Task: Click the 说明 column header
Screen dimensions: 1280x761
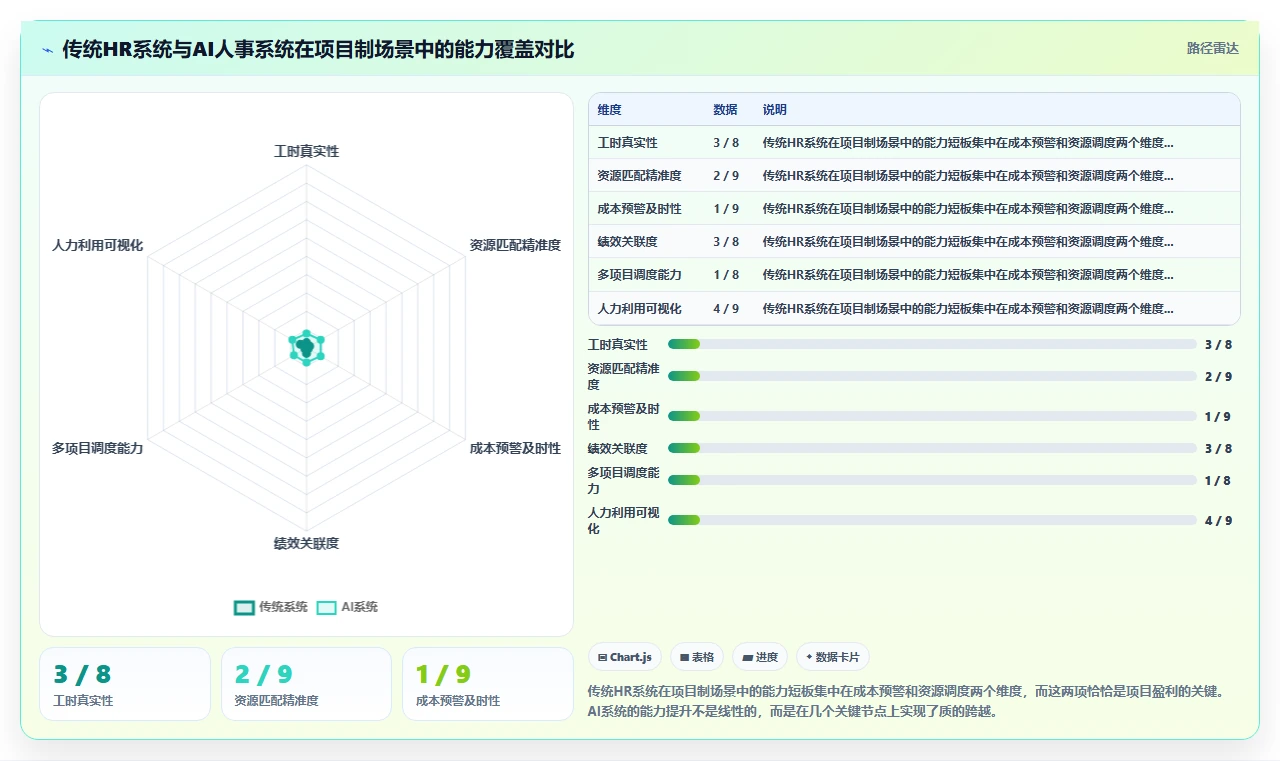Action: click(775, 110)
